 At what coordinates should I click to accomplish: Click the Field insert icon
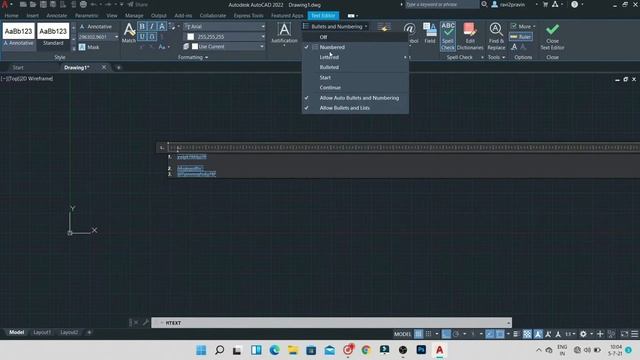[430, 33]
